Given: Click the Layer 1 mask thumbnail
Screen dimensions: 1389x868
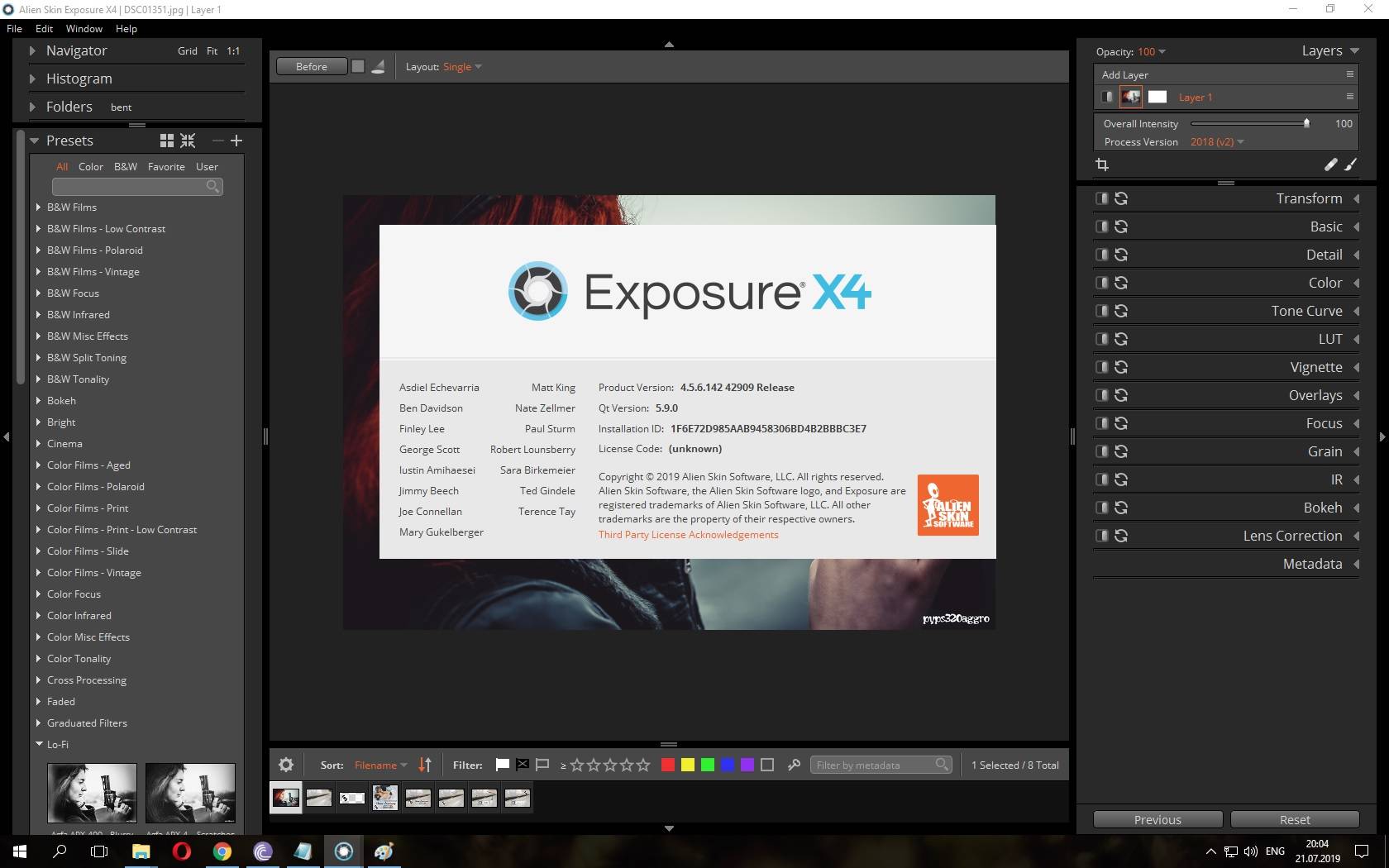Looking at the screenshot, I should (1157, 97).
